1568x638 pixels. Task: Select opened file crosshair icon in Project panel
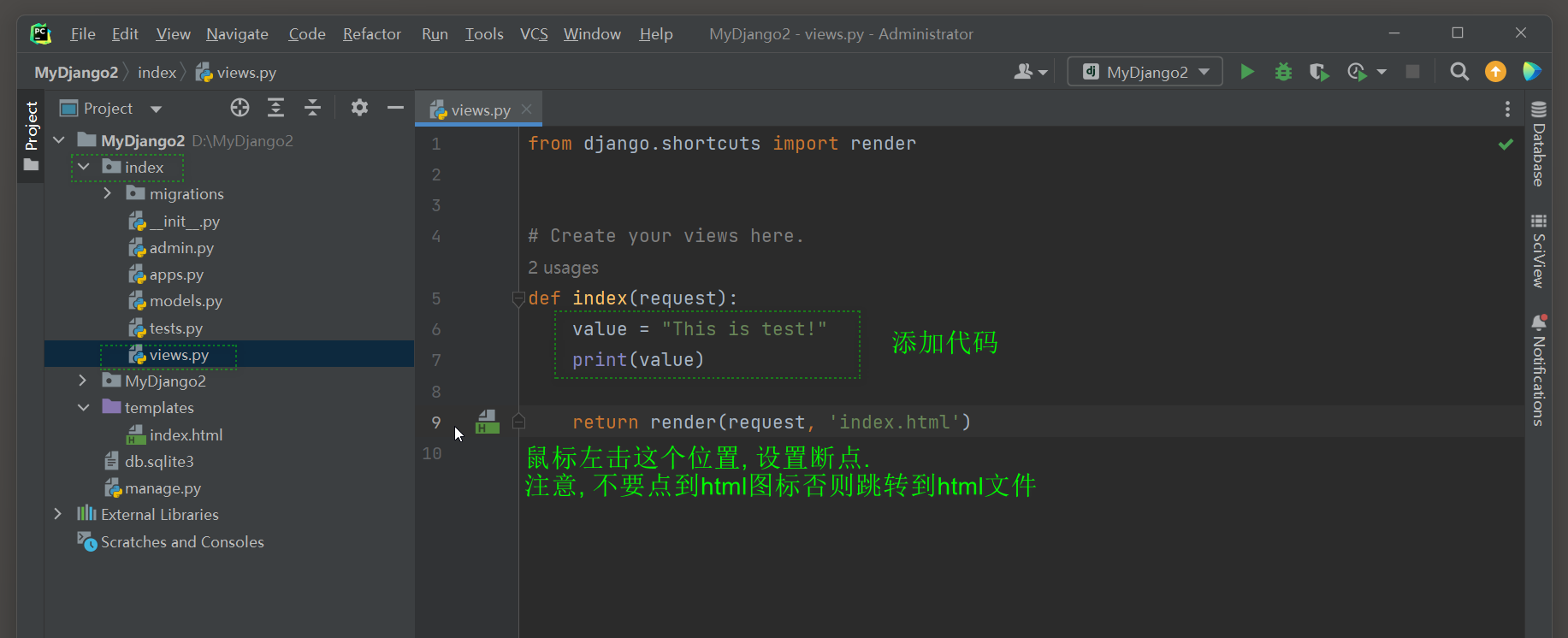pyautogui.click(x=240, y=108)
